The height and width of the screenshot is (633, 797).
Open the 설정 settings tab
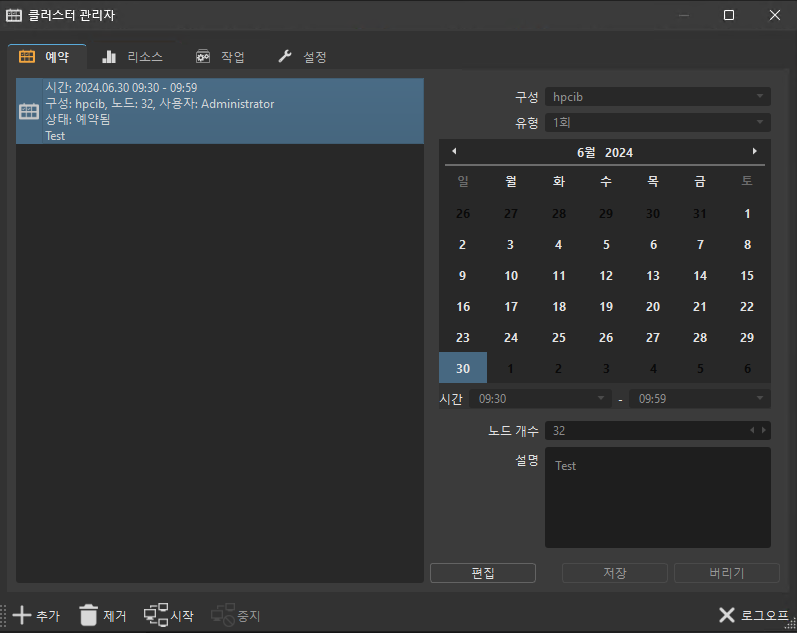pos(302,57)
